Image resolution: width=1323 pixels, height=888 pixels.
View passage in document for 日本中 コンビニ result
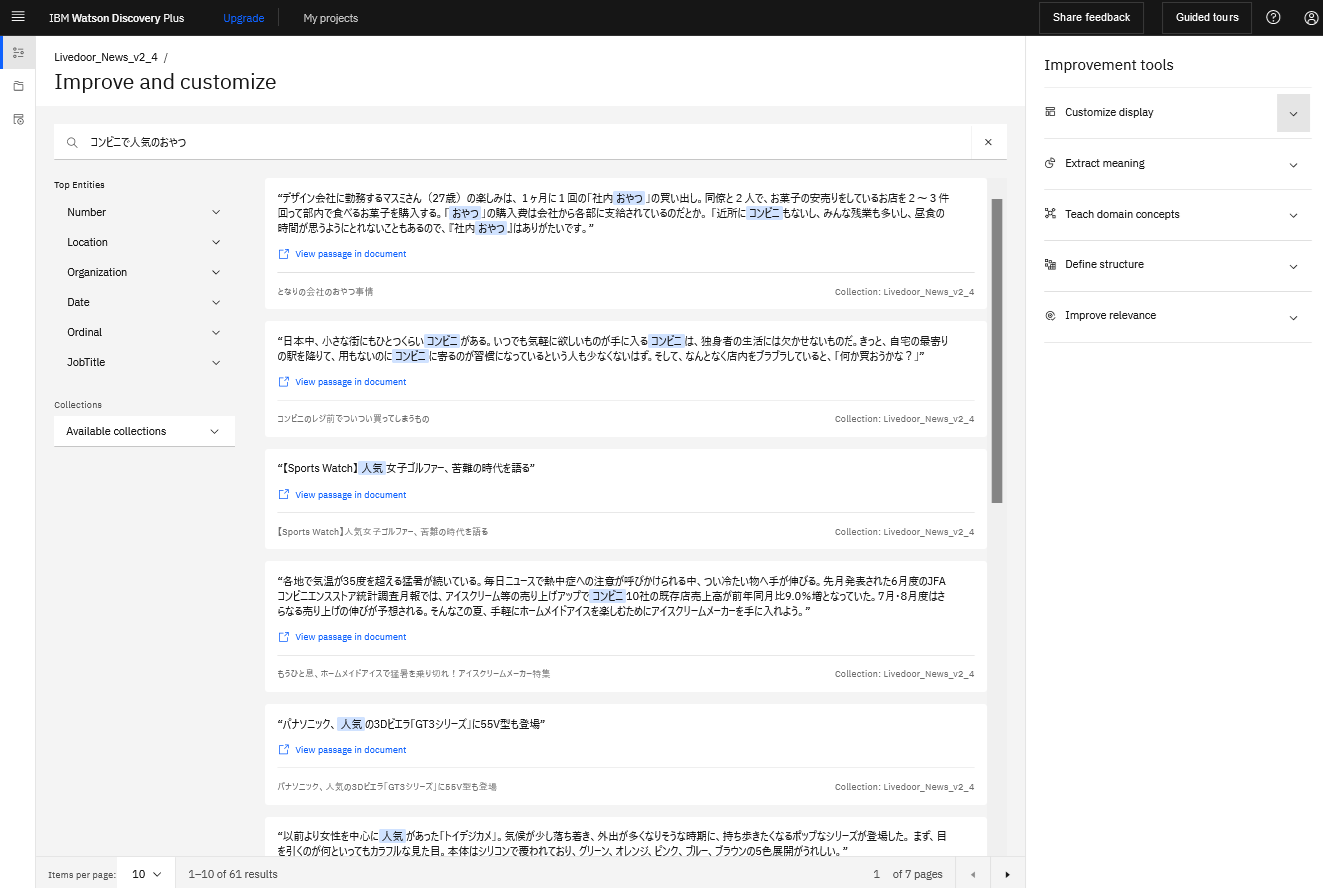pos(351,382)
